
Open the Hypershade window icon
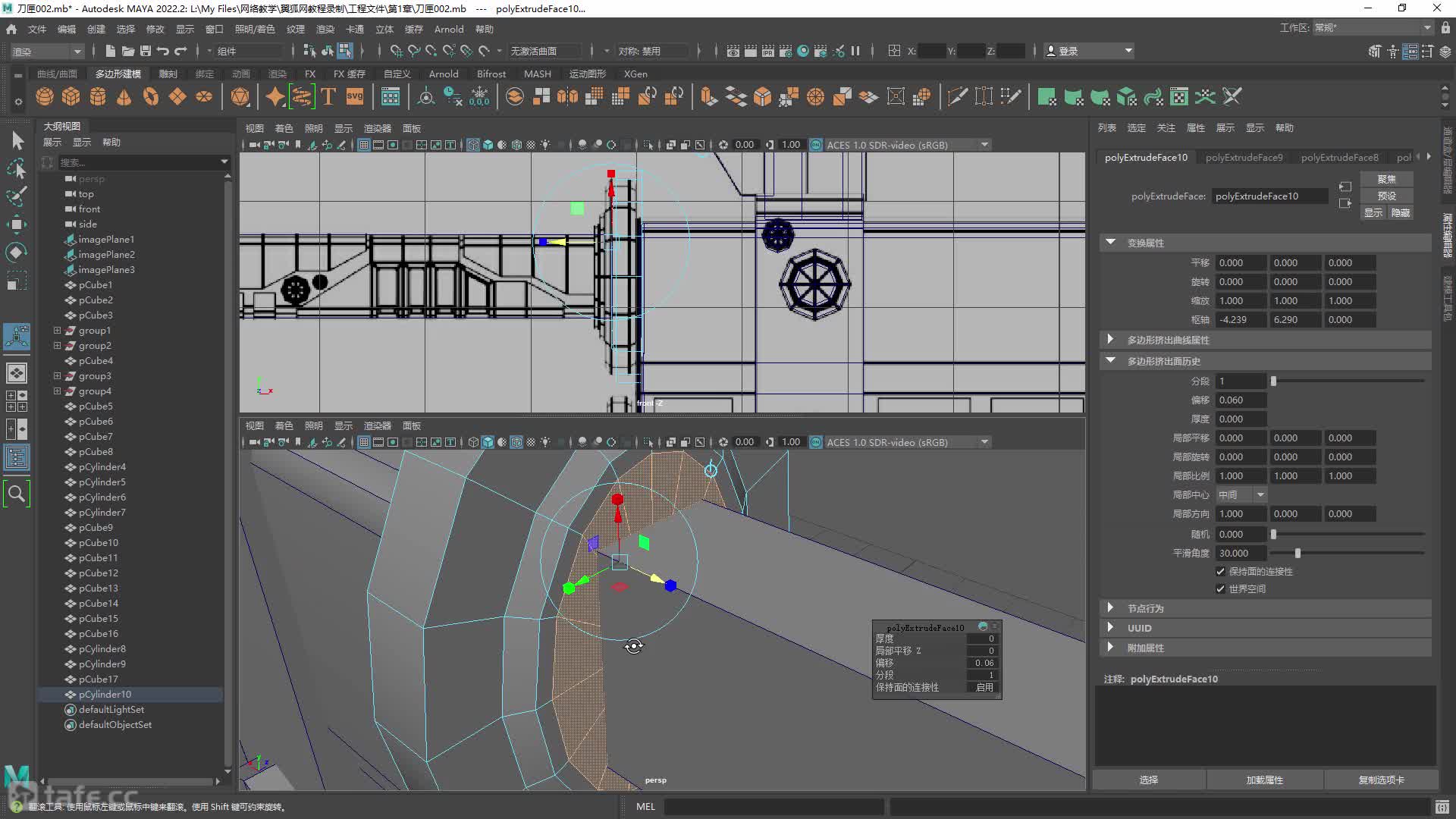pos(803,51)
